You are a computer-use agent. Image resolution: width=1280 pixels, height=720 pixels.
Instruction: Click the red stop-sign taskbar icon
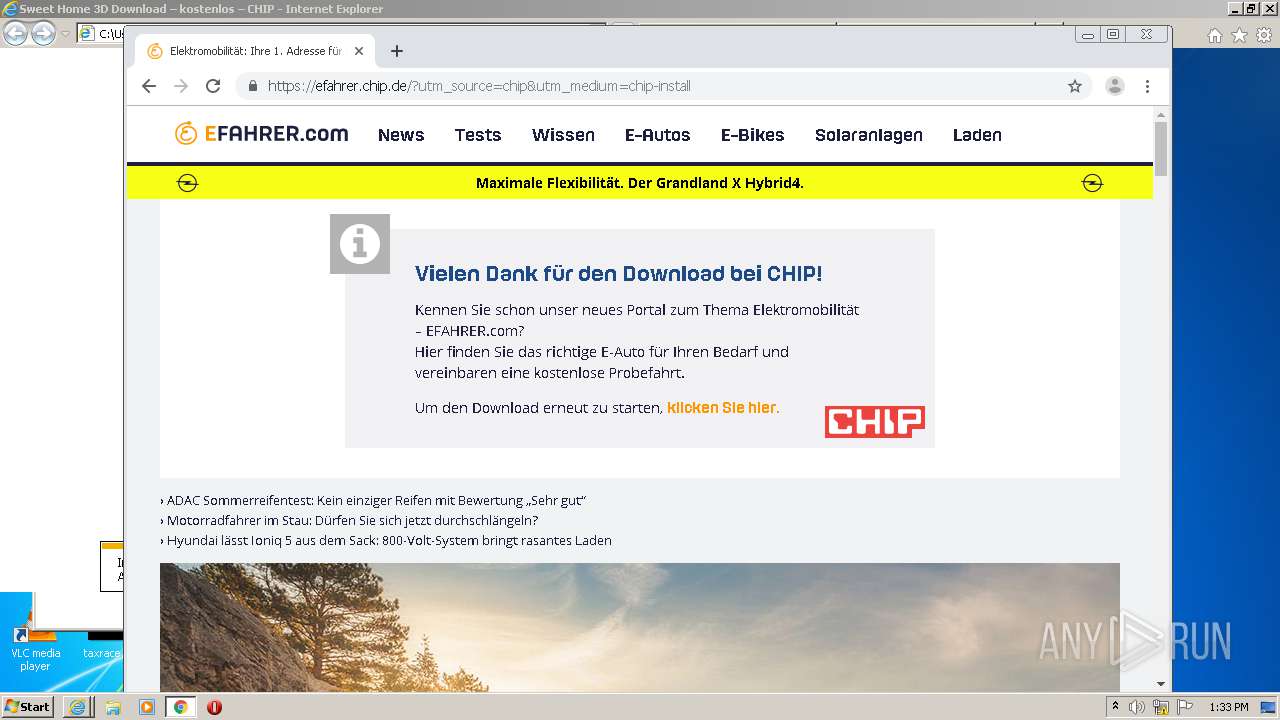click(x=214, y=707)
